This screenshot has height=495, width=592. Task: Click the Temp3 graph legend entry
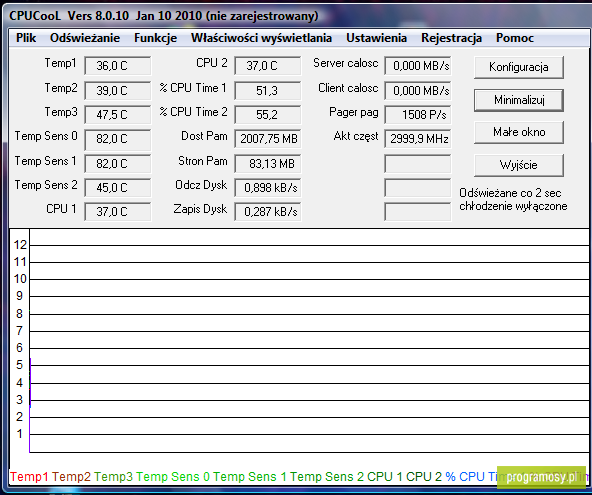tap(113, 476)
